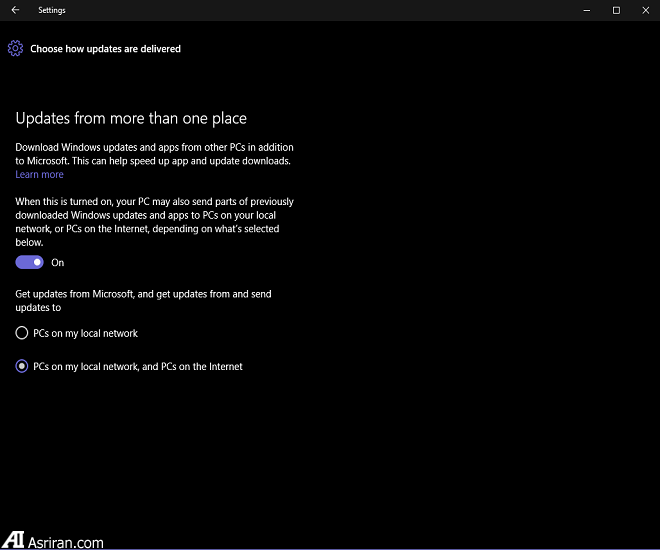Image resolution: width=660 pixels, height=550 pixels.
Task: Click the settings gear icon
Action: (x=15, y=48)
